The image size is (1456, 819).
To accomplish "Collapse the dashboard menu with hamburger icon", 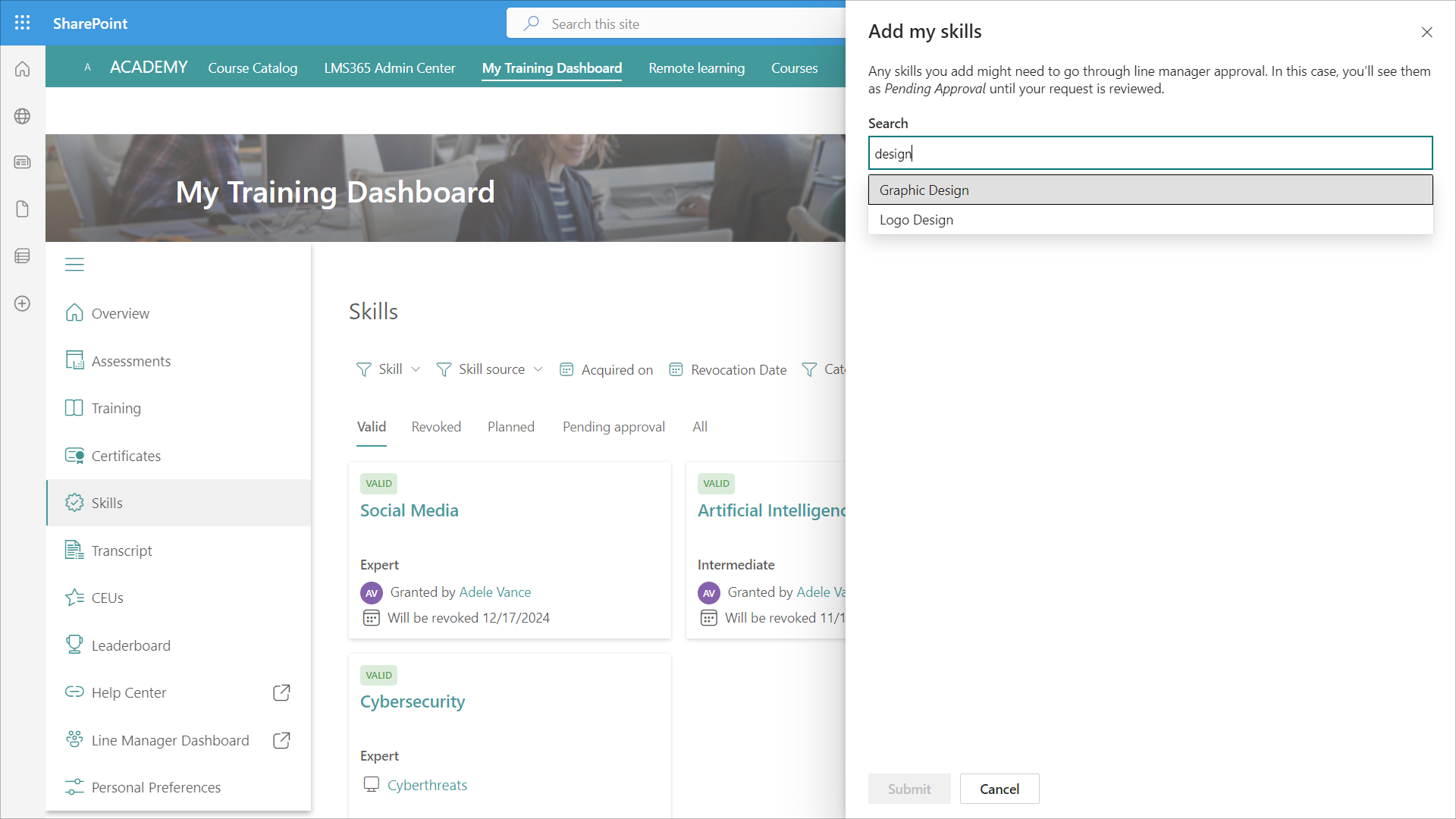I will [74, 265].
